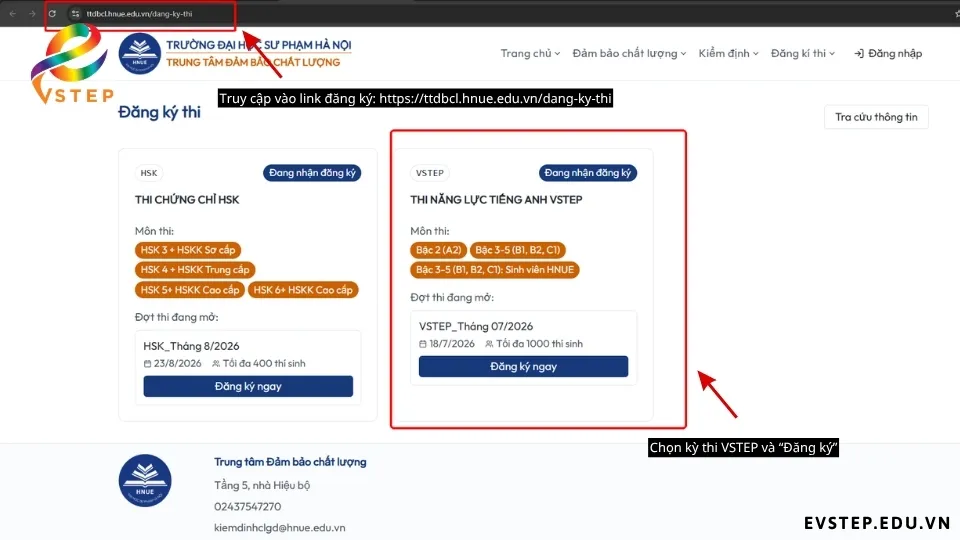Click the address Tầng 5, nhà Hiệu bộ

pyautogui.click(x=262, y=486)
